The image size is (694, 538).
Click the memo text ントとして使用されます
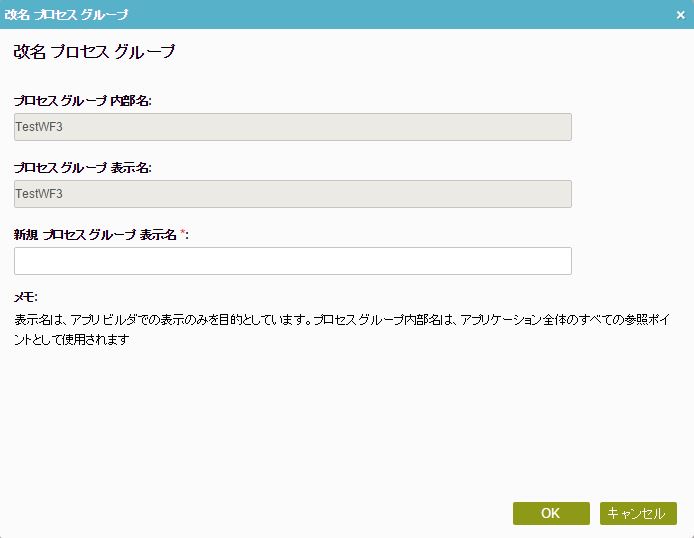pyautogui.click(x=72, y=339)
